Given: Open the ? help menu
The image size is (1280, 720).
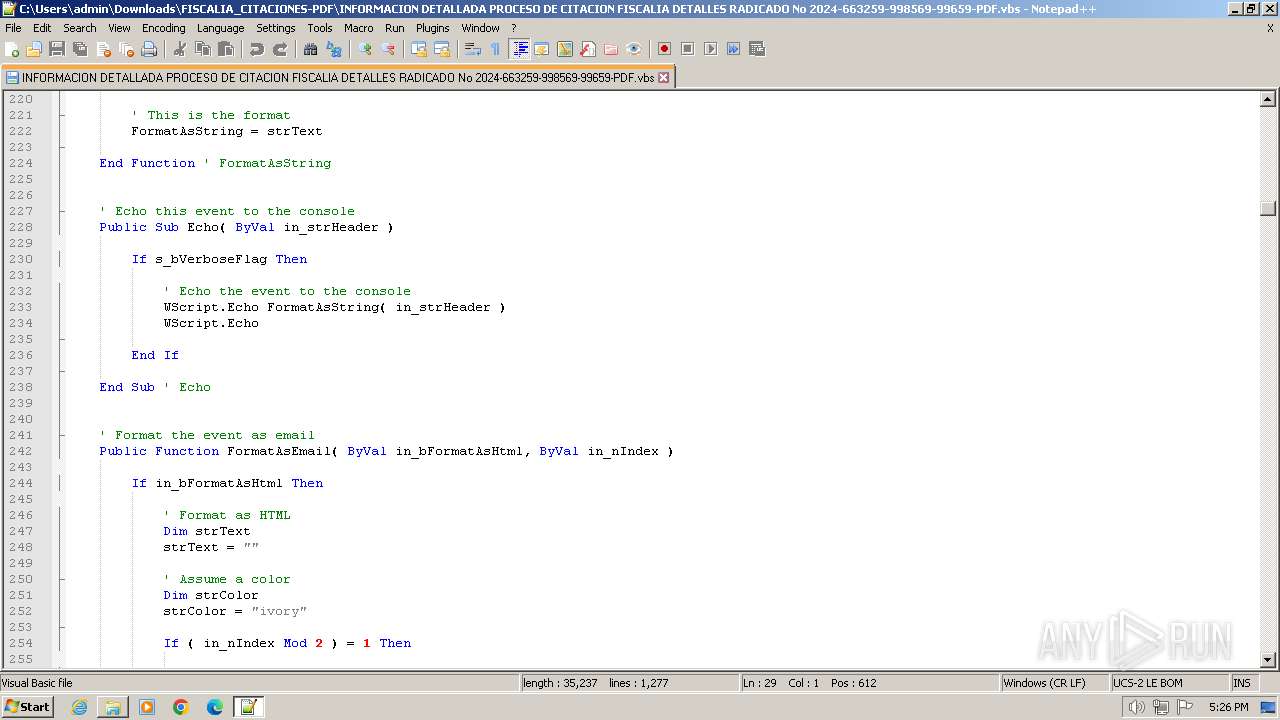Looking at the screenshot, I should (x=514, y=28).
